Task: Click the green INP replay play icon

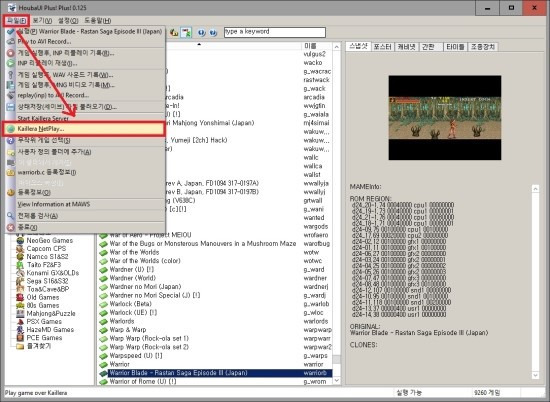Action: pyautogui.click(x=11, y=63)
